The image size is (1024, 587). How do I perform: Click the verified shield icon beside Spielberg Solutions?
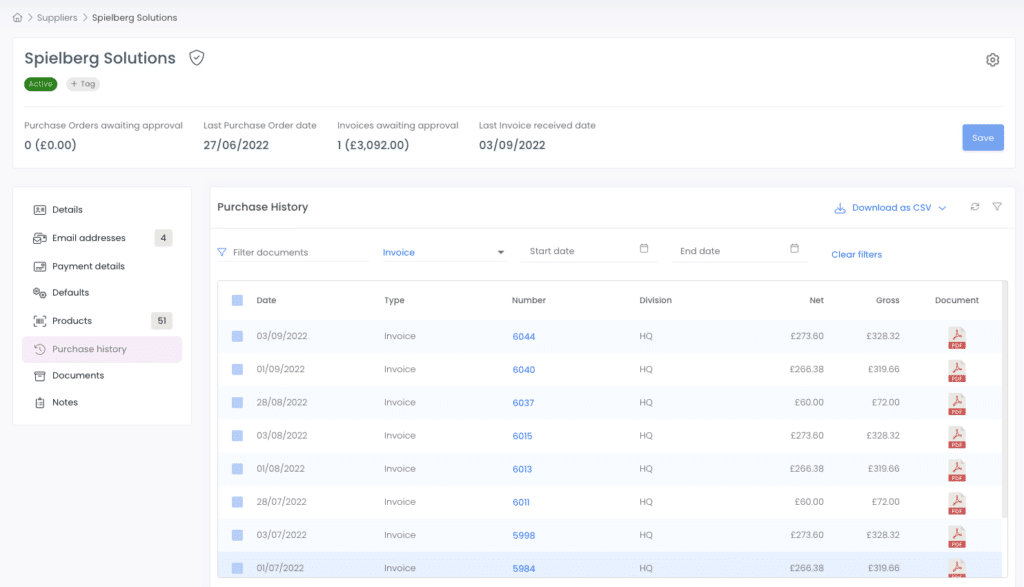coord(197,58)
